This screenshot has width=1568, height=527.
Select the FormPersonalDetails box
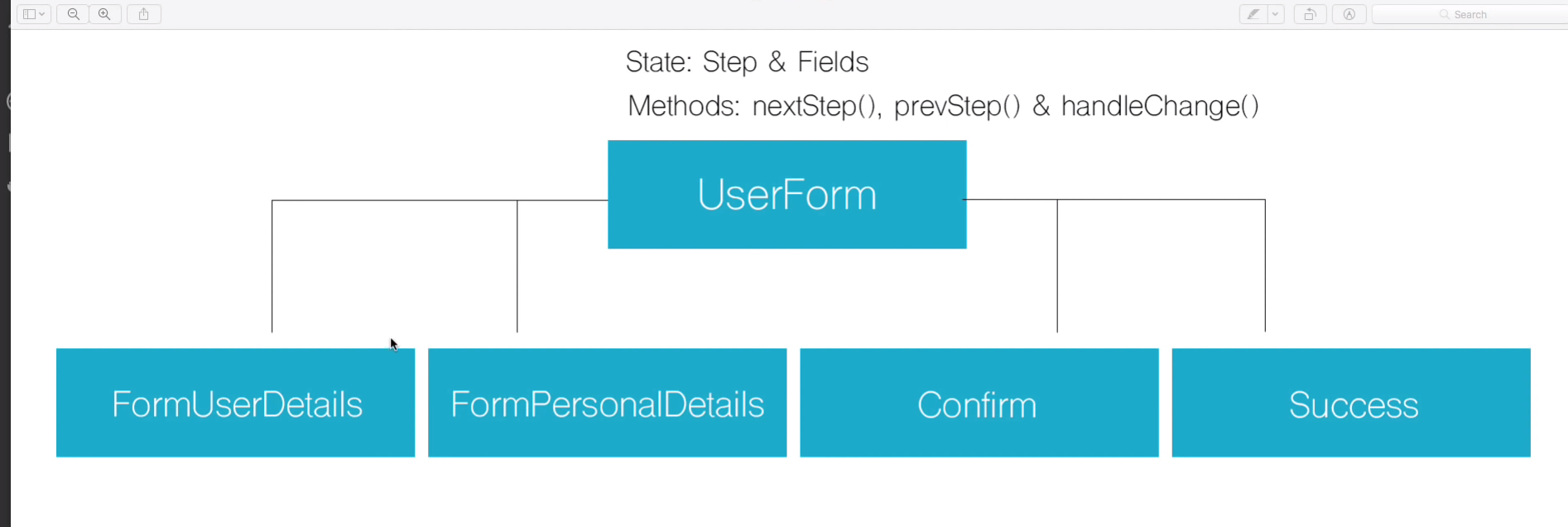pyautogui.click(x=607, y=404)
